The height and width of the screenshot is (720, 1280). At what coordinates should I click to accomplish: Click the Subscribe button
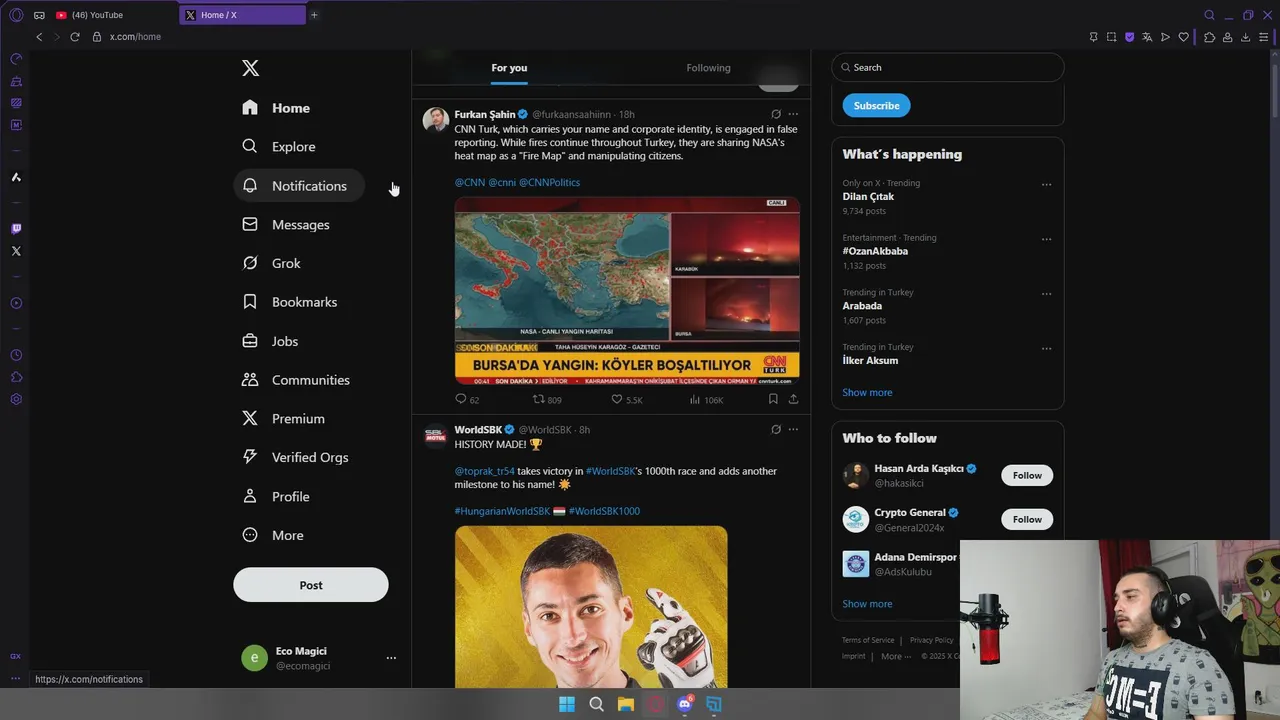[x=876, y=105]
